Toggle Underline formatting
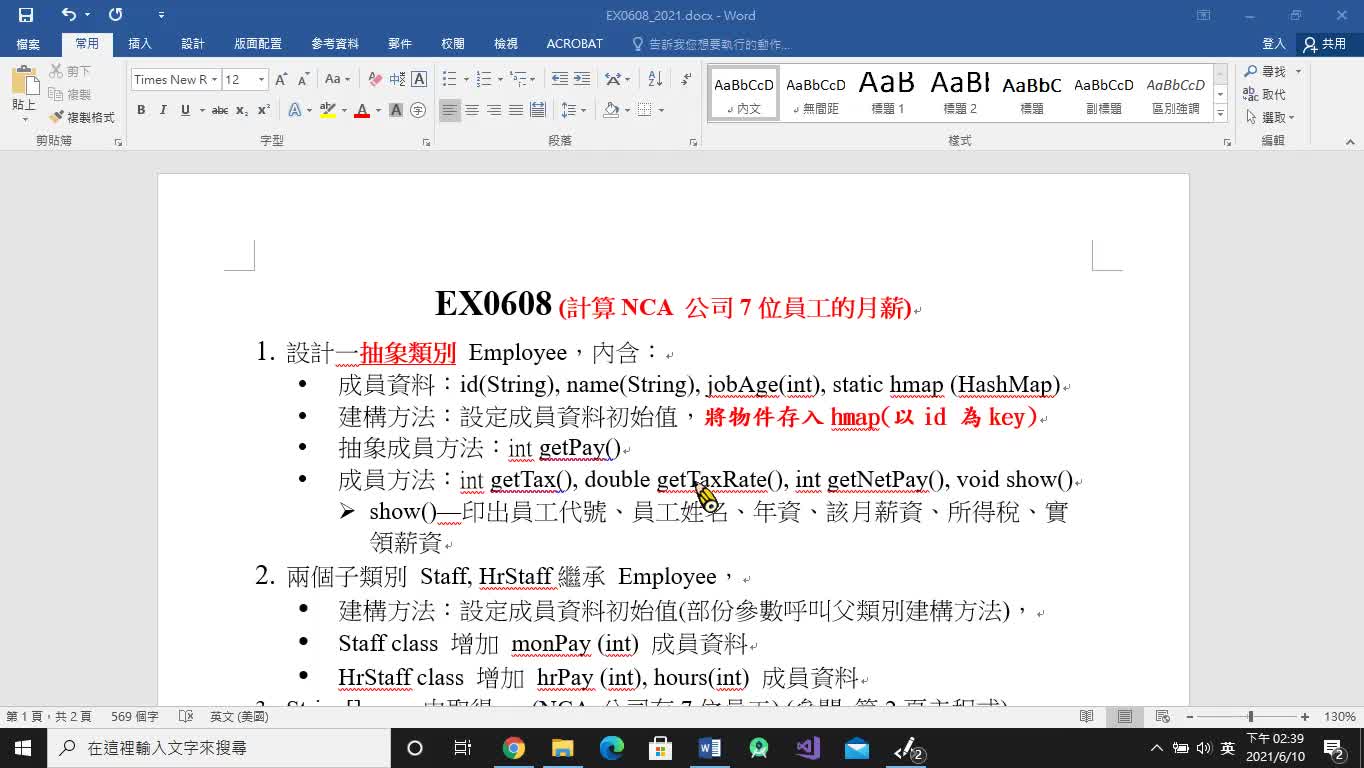Image resolution: width=1364 pixels, height=768 pixels. (185, 110)
